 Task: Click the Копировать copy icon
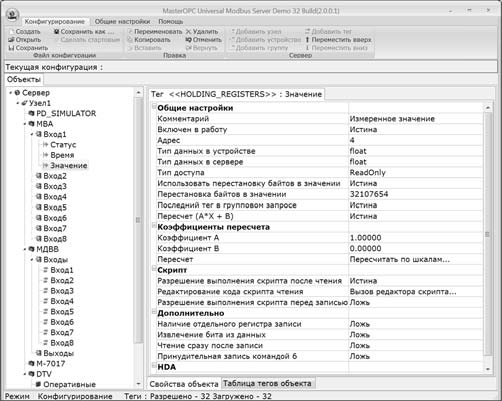(130, 40)
